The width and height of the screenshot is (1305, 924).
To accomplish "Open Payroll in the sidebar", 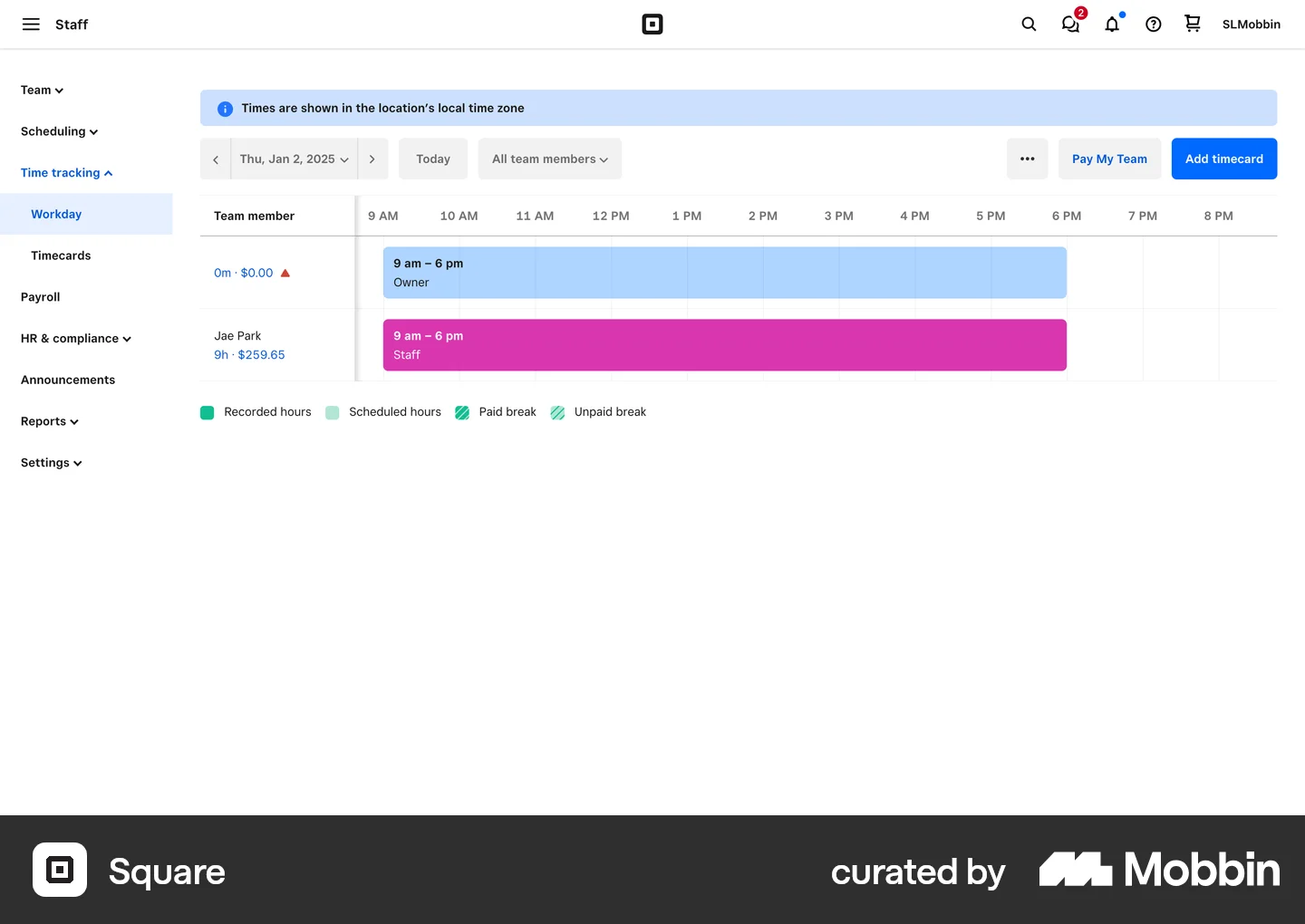I will 41,297.
